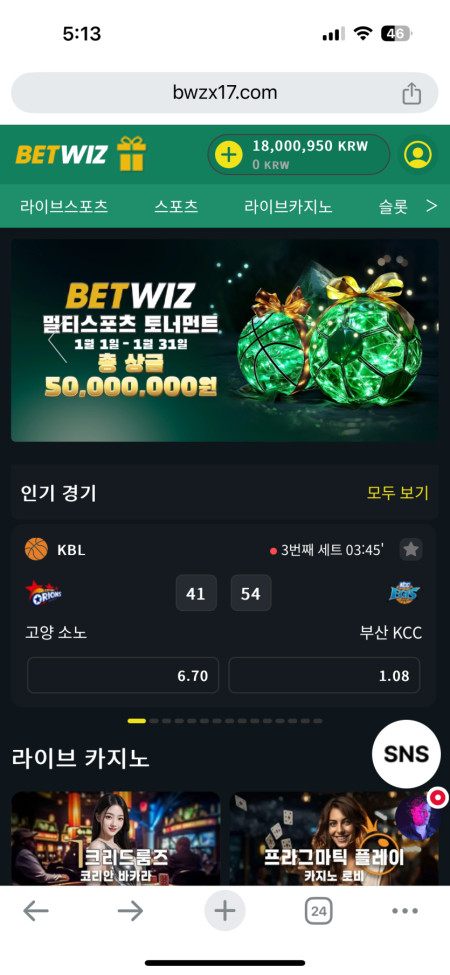Tap the browser forward arrow
450x975 pixels.
(x=131, y=912)
